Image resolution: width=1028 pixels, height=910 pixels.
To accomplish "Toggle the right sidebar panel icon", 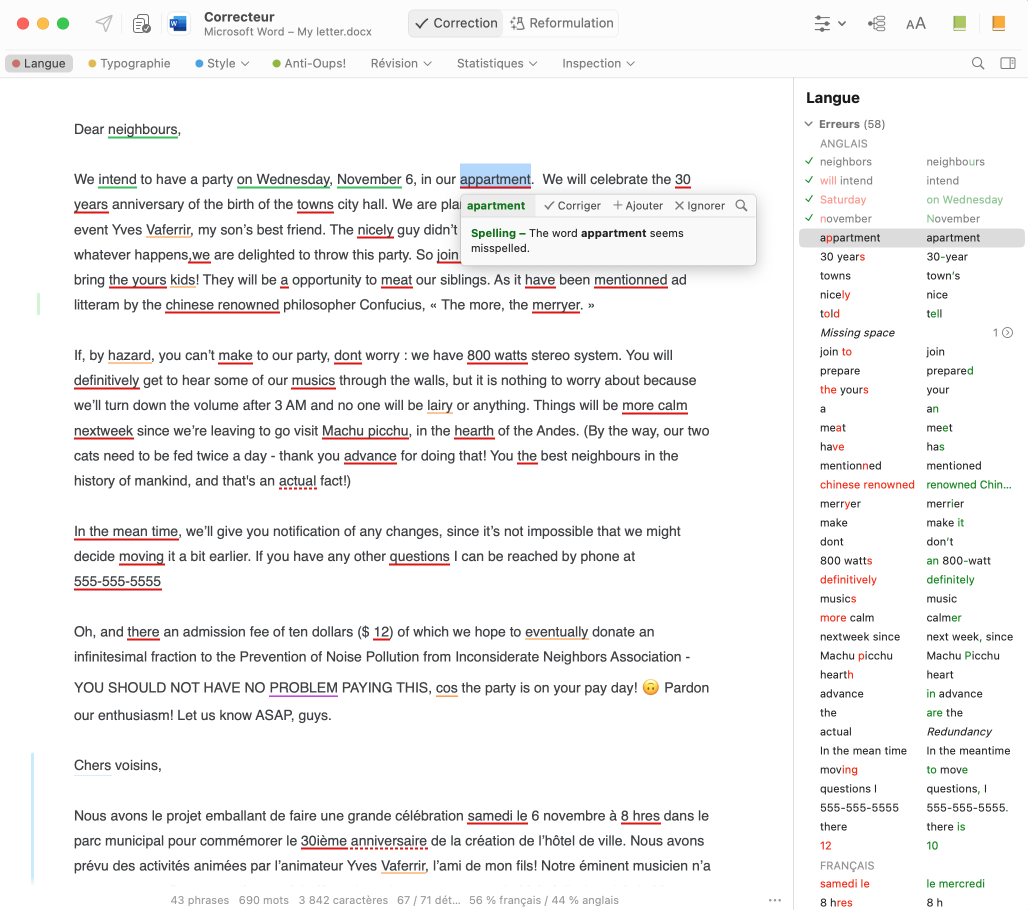I will [1007, 63].
